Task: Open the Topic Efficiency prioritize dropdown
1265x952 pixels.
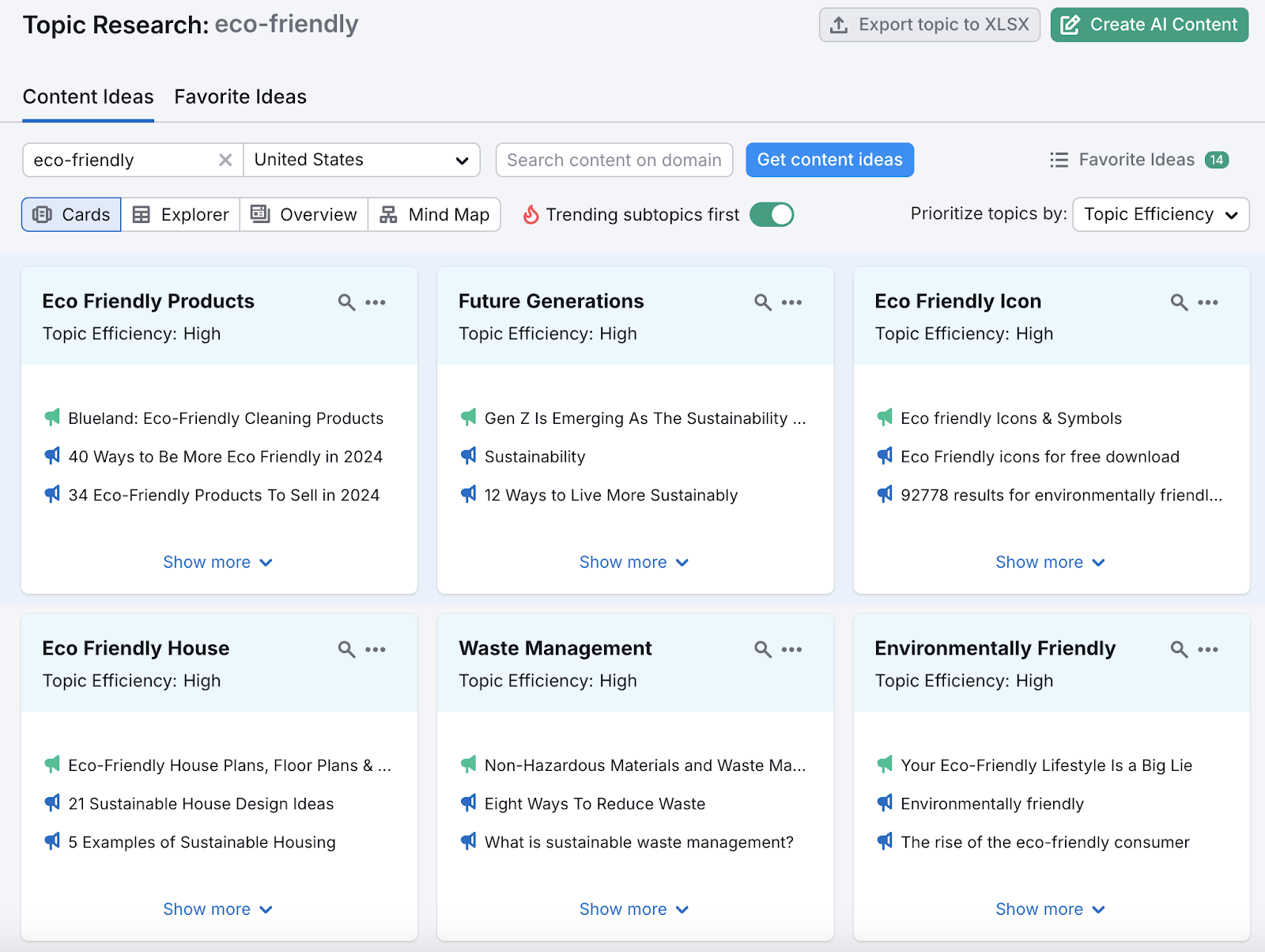Action: tap(1160, 214)
